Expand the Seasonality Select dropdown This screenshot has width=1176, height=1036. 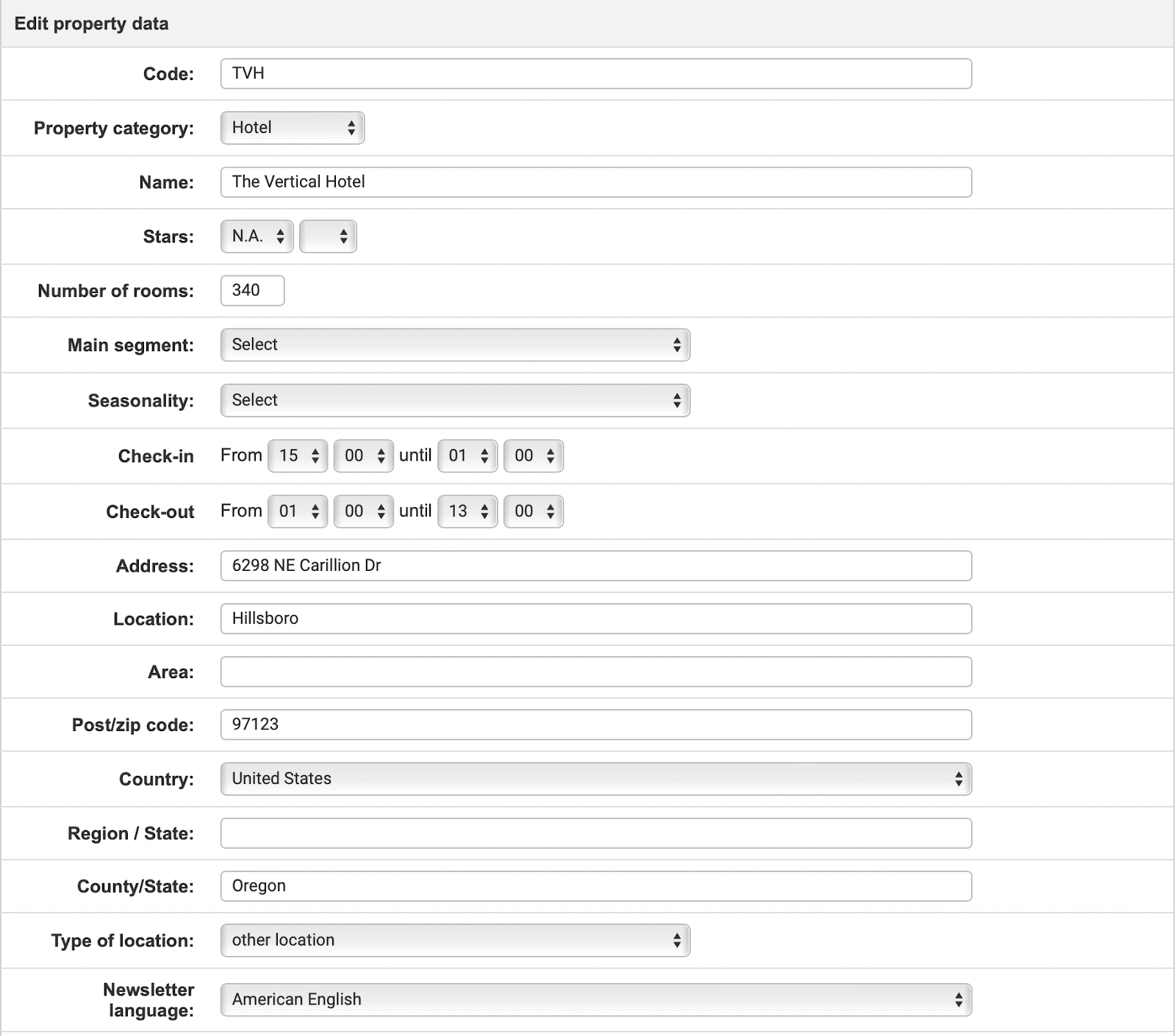point(455,400)
